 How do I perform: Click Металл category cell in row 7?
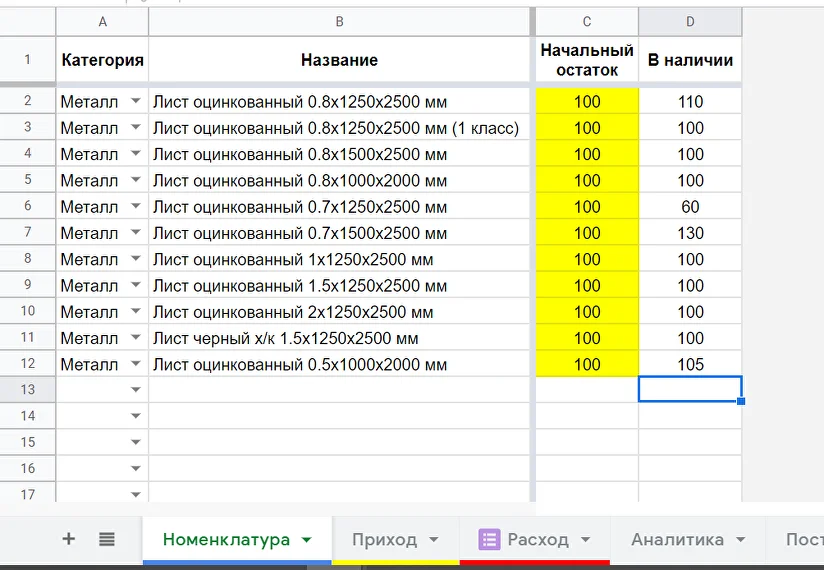[102, 233]
